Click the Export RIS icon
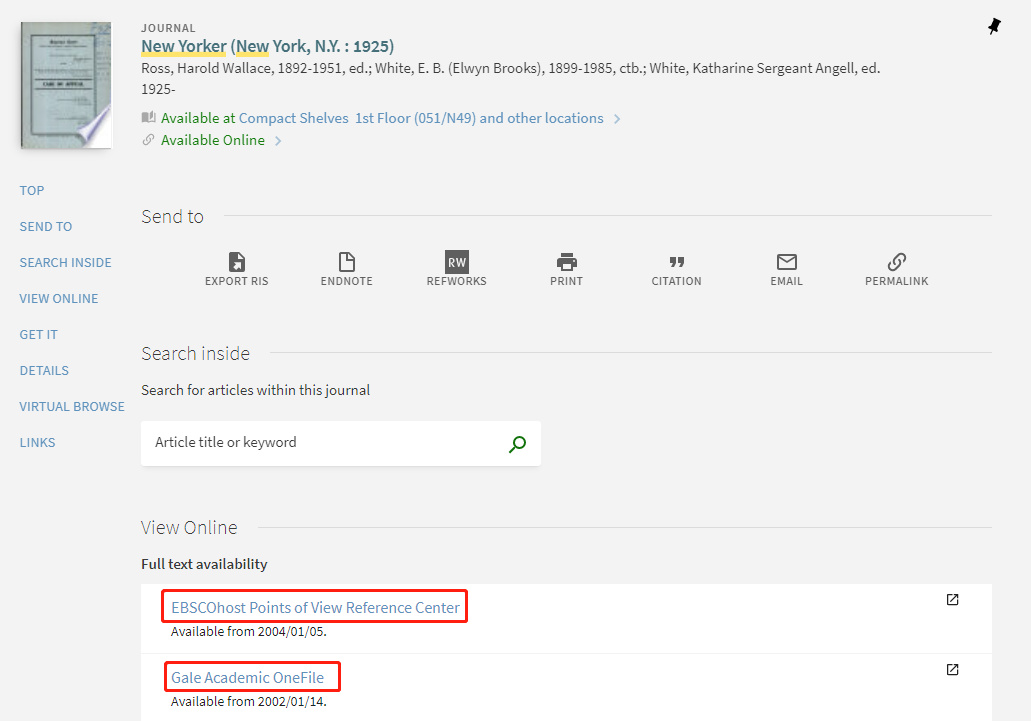 (237, 263)
